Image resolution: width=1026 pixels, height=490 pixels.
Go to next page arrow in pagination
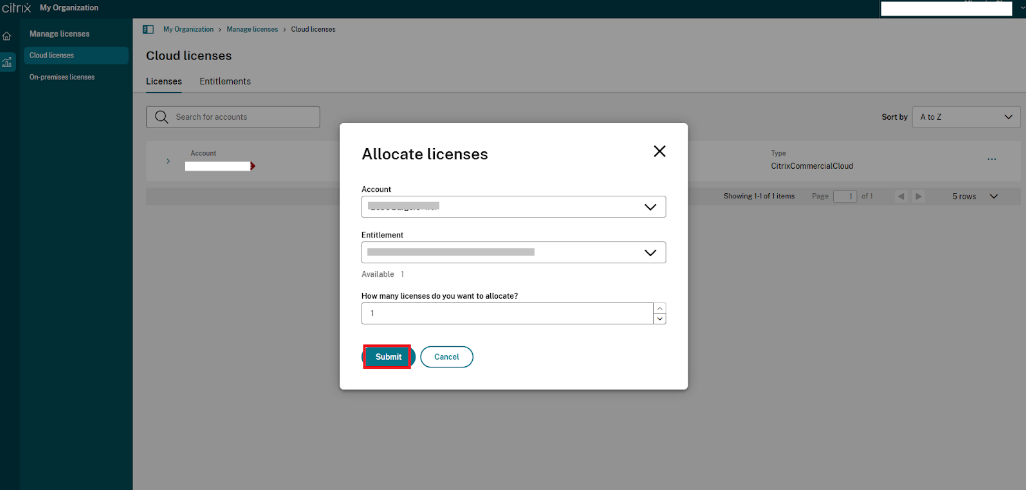click(x=919, y=196)
